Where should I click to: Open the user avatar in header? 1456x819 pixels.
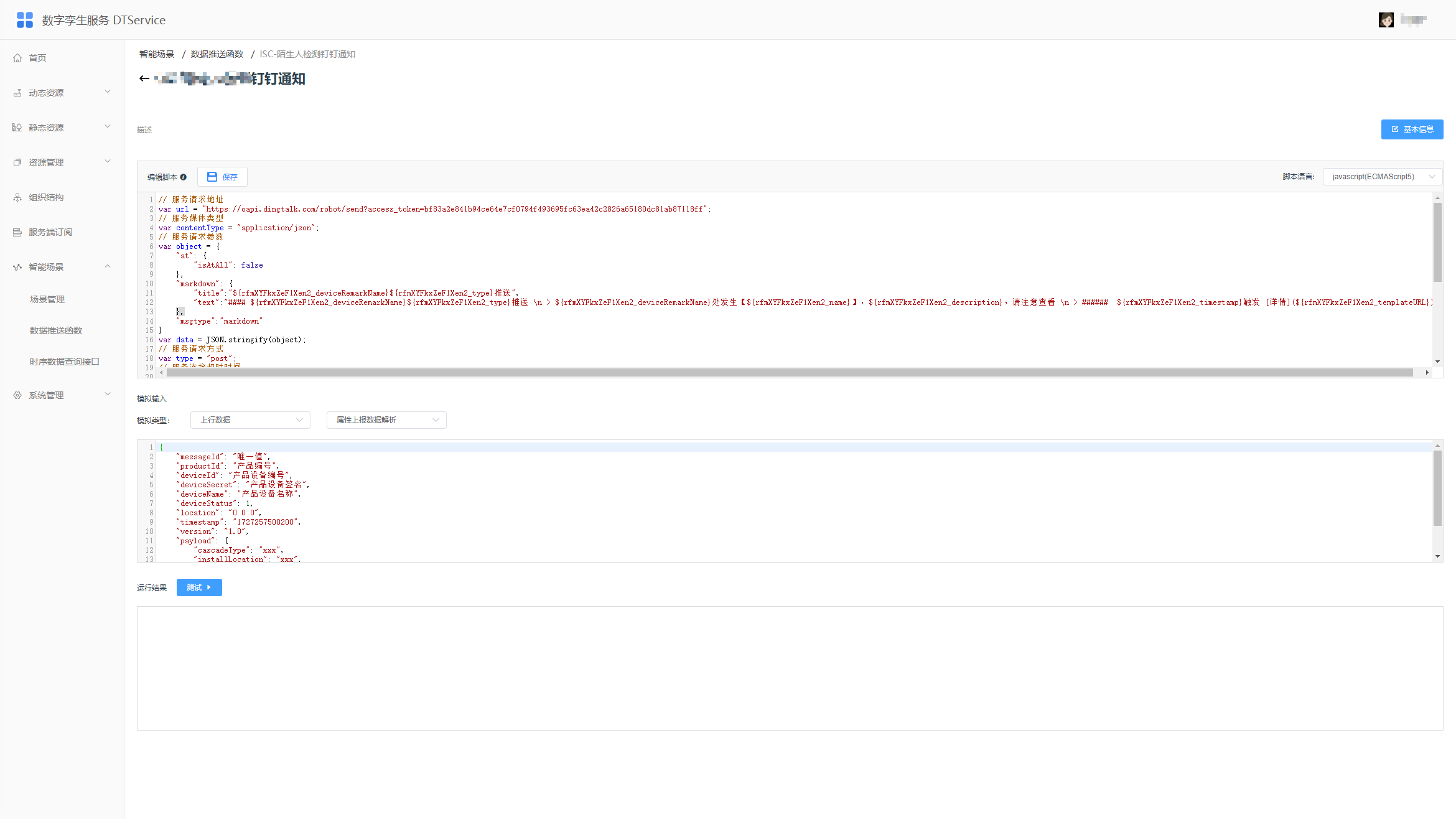(x=1386, y=20)
